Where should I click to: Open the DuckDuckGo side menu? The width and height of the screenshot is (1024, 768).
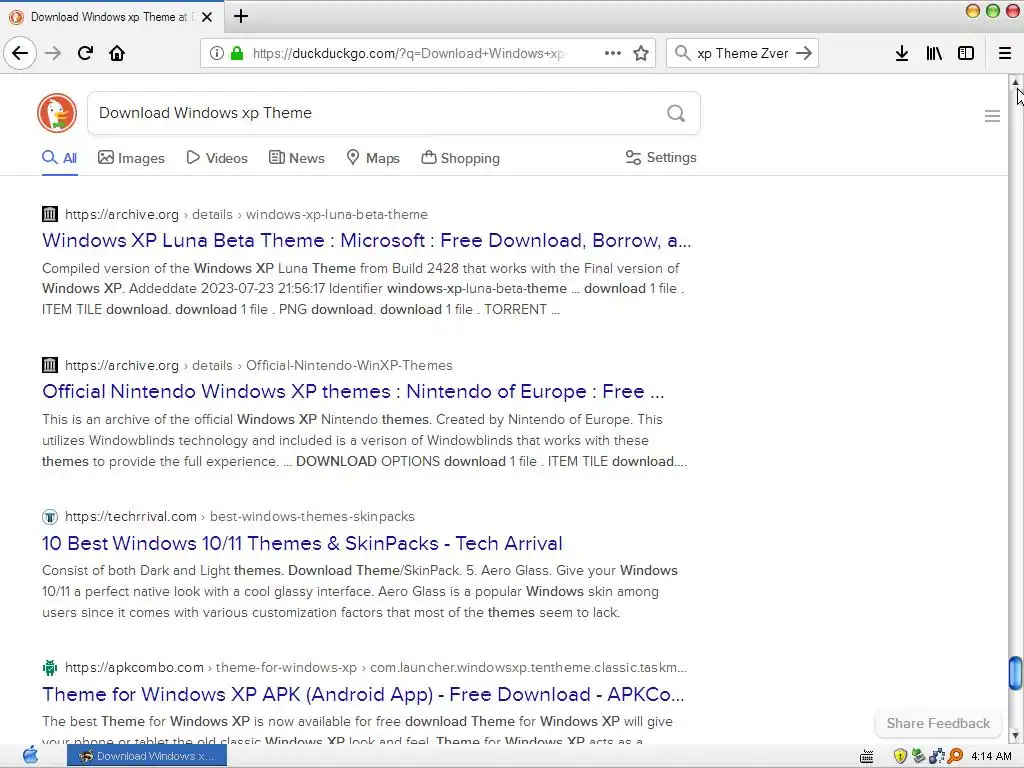click(x=992, y=116)
